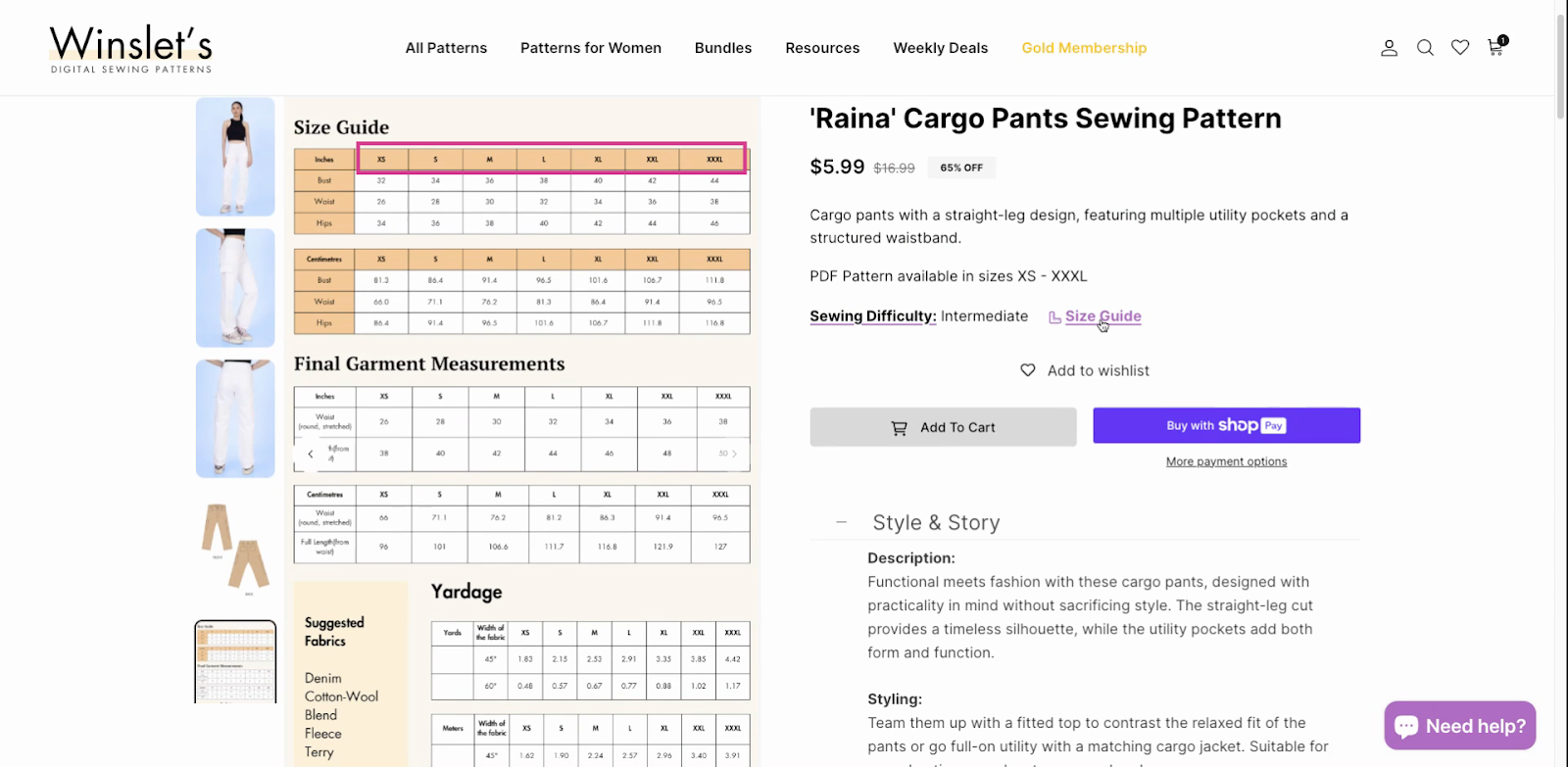Click the 65% OFF badge
This screenshot has height=767, width=1568.
pos(961,168)
